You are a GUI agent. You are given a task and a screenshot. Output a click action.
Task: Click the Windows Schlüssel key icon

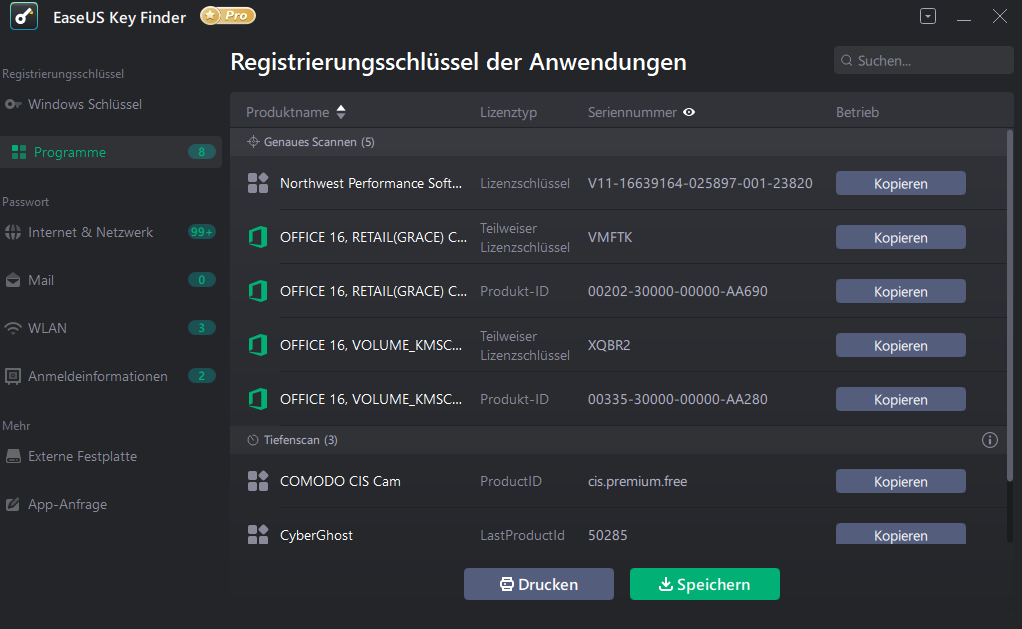tap(13, 104)
